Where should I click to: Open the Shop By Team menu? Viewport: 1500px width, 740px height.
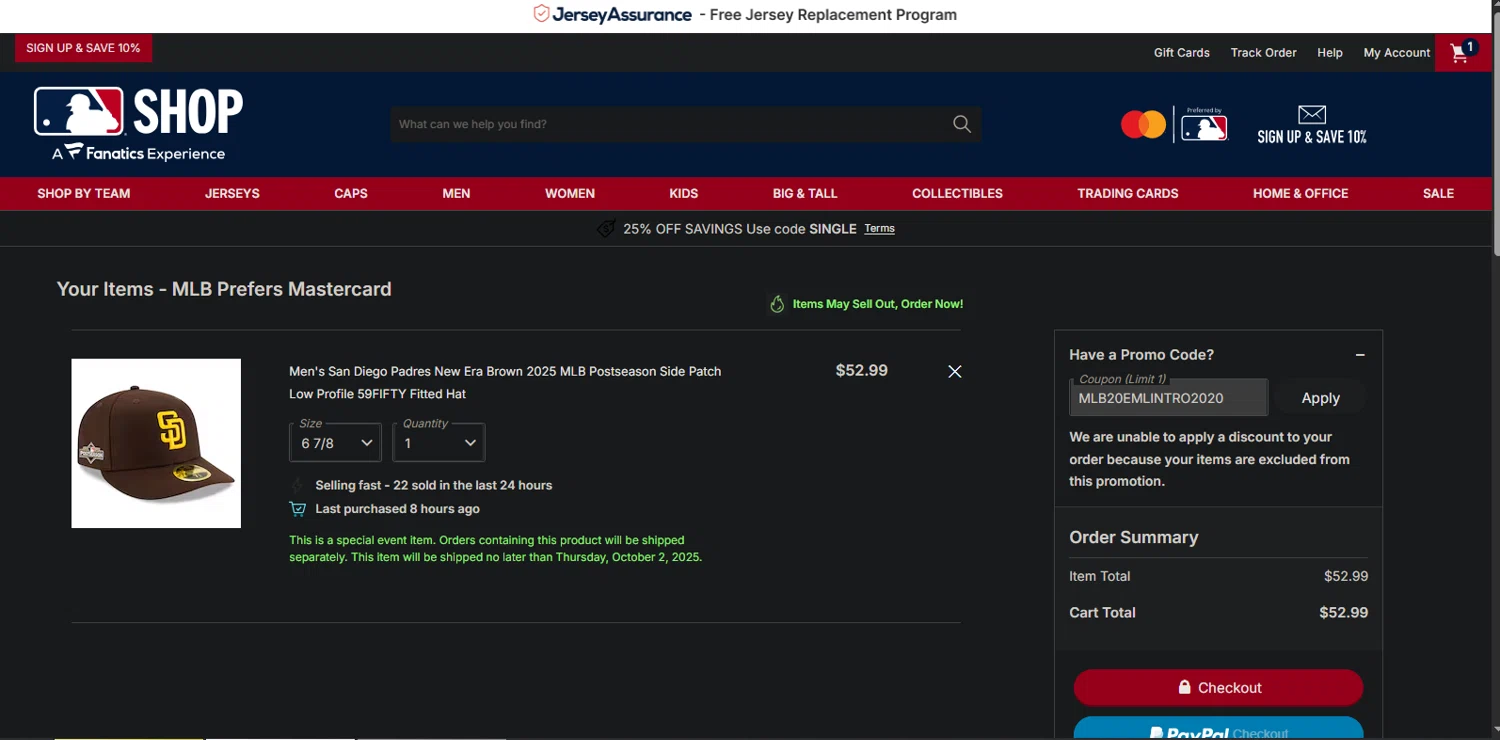pos(84,194)
